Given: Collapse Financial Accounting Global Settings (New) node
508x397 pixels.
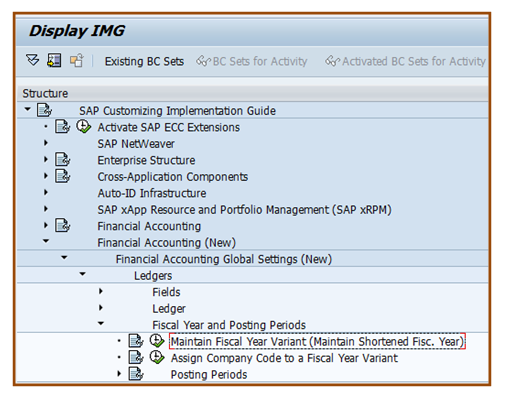Looking at the screenshot, I should (64, 257).
